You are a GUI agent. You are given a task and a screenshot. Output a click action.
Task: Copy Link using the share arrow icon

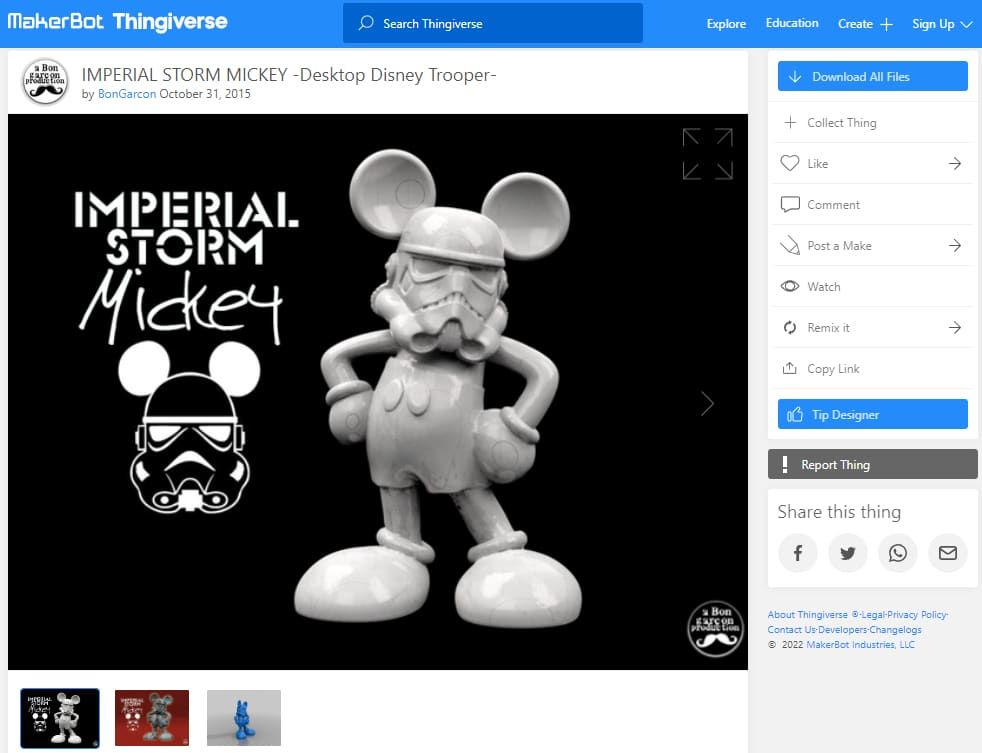(791, 368)
